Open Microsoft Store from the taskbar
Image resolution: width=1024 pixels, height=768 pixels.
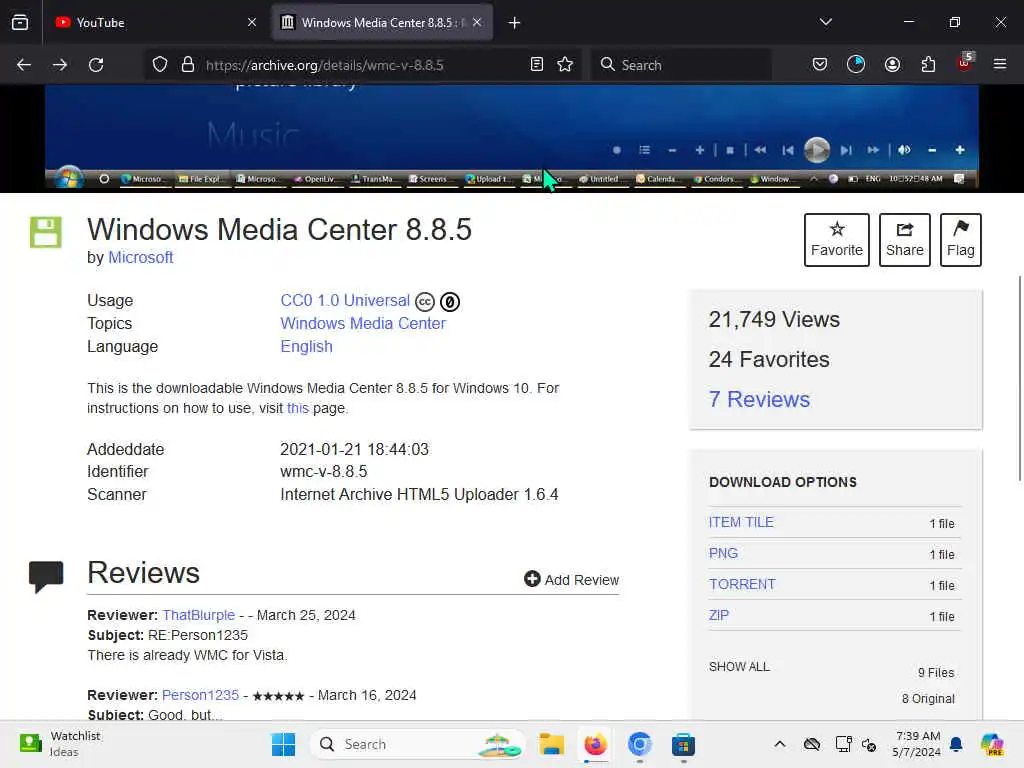point(683,744)
